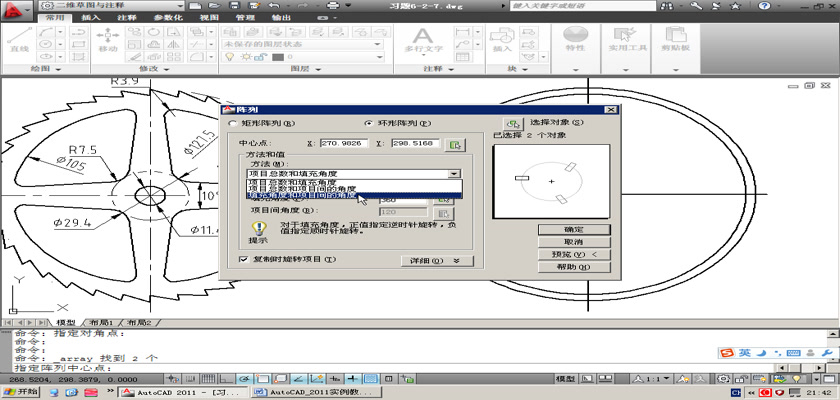Click the Plot printer icon

pyautogui.click(x=333, y=6)
